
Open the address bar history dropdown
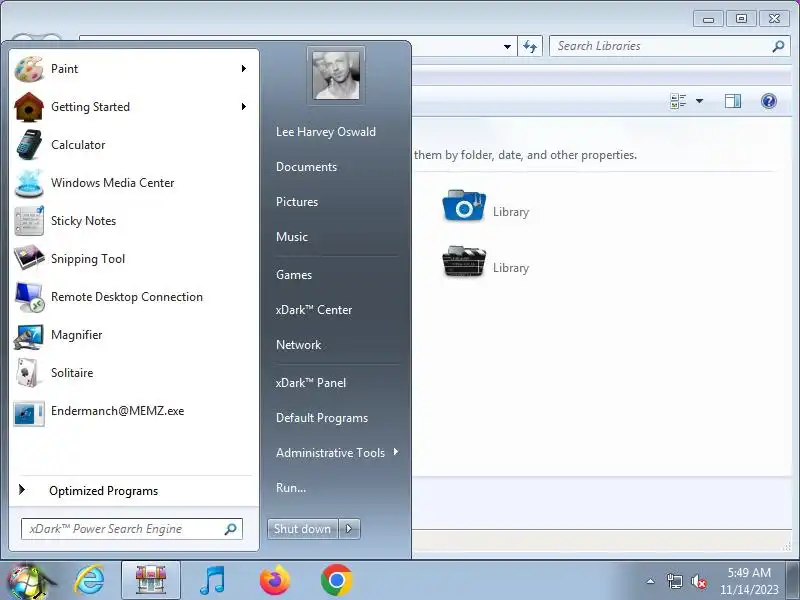coord(507,46)
